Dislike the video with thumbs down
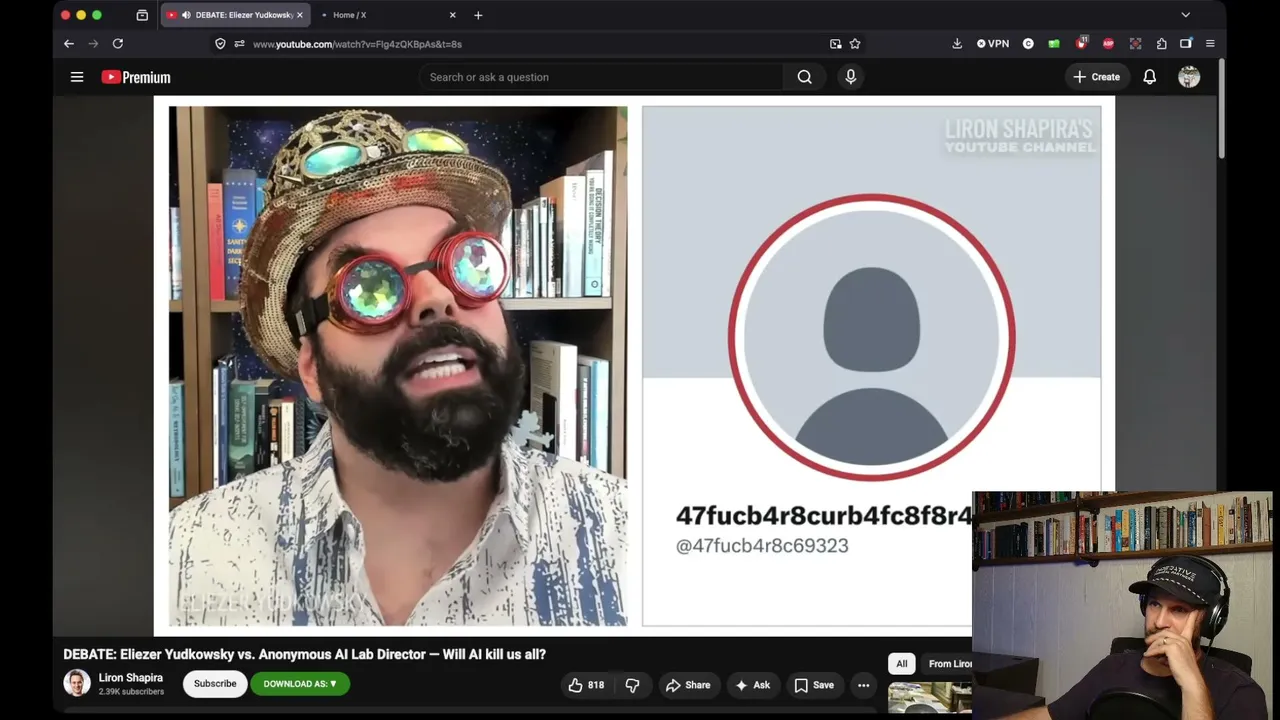The width and height of the screenshot is (1280, 720). (x=632, y=685)
